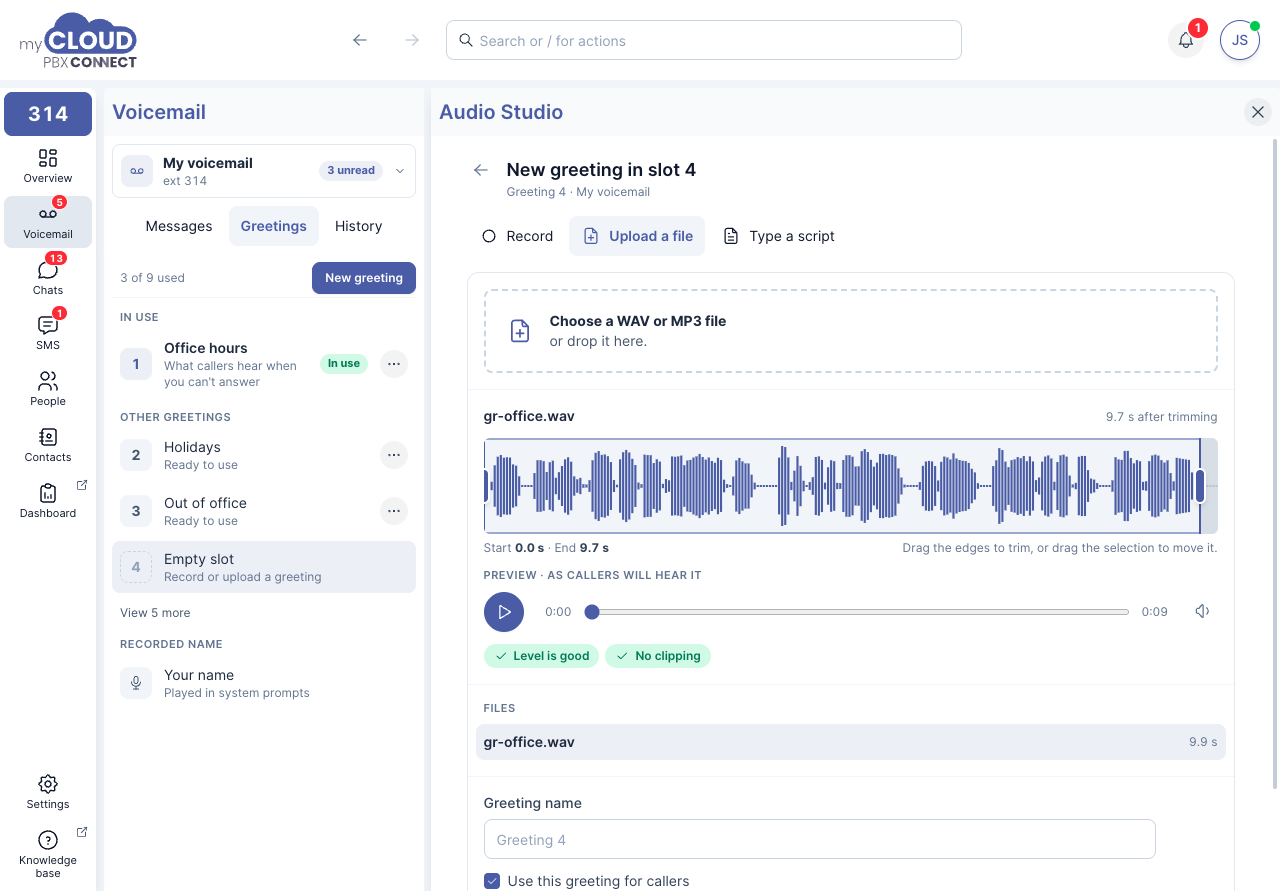
Task: Open options menu for Out of office greeting
Action: 394,511
